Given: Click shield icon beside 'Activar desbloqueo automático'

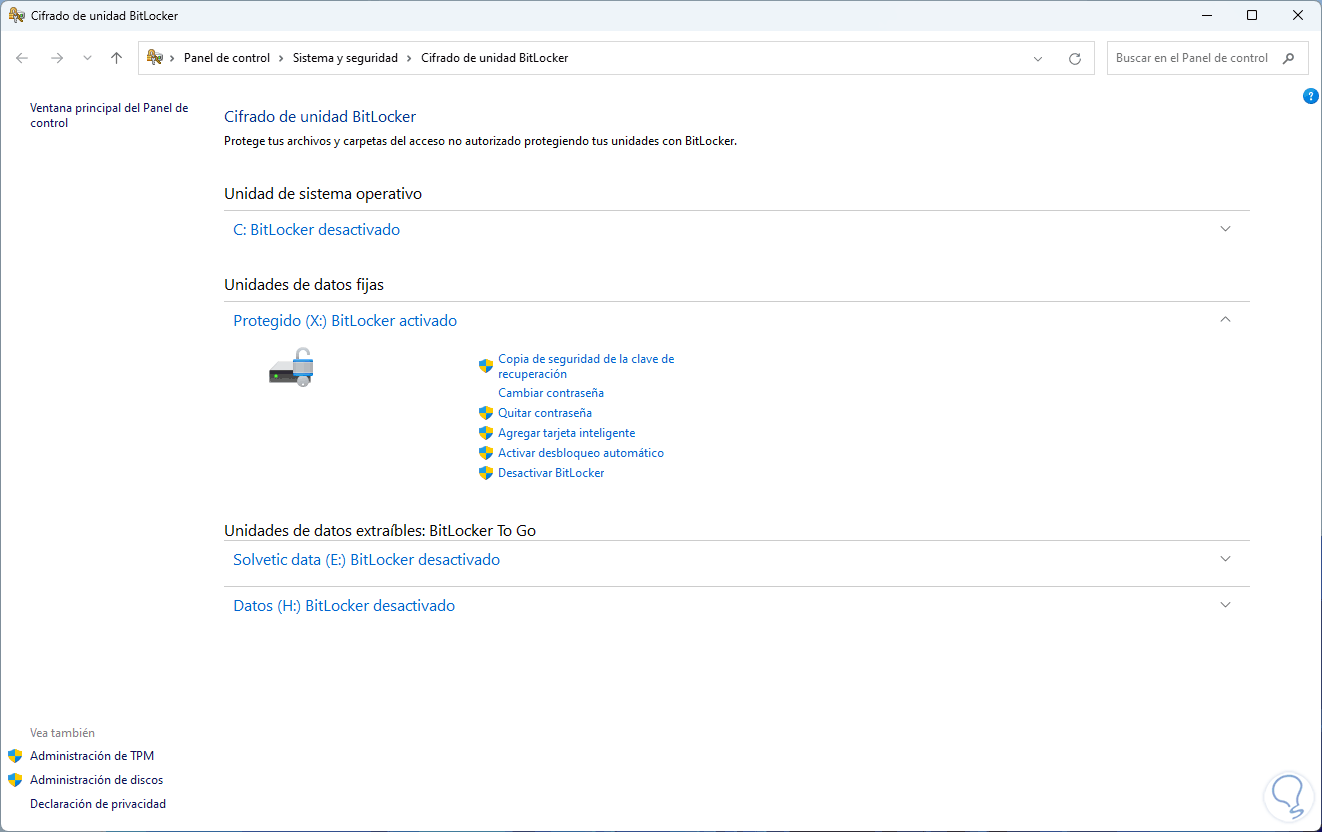Looking at the screenshot, I should 486,453.
